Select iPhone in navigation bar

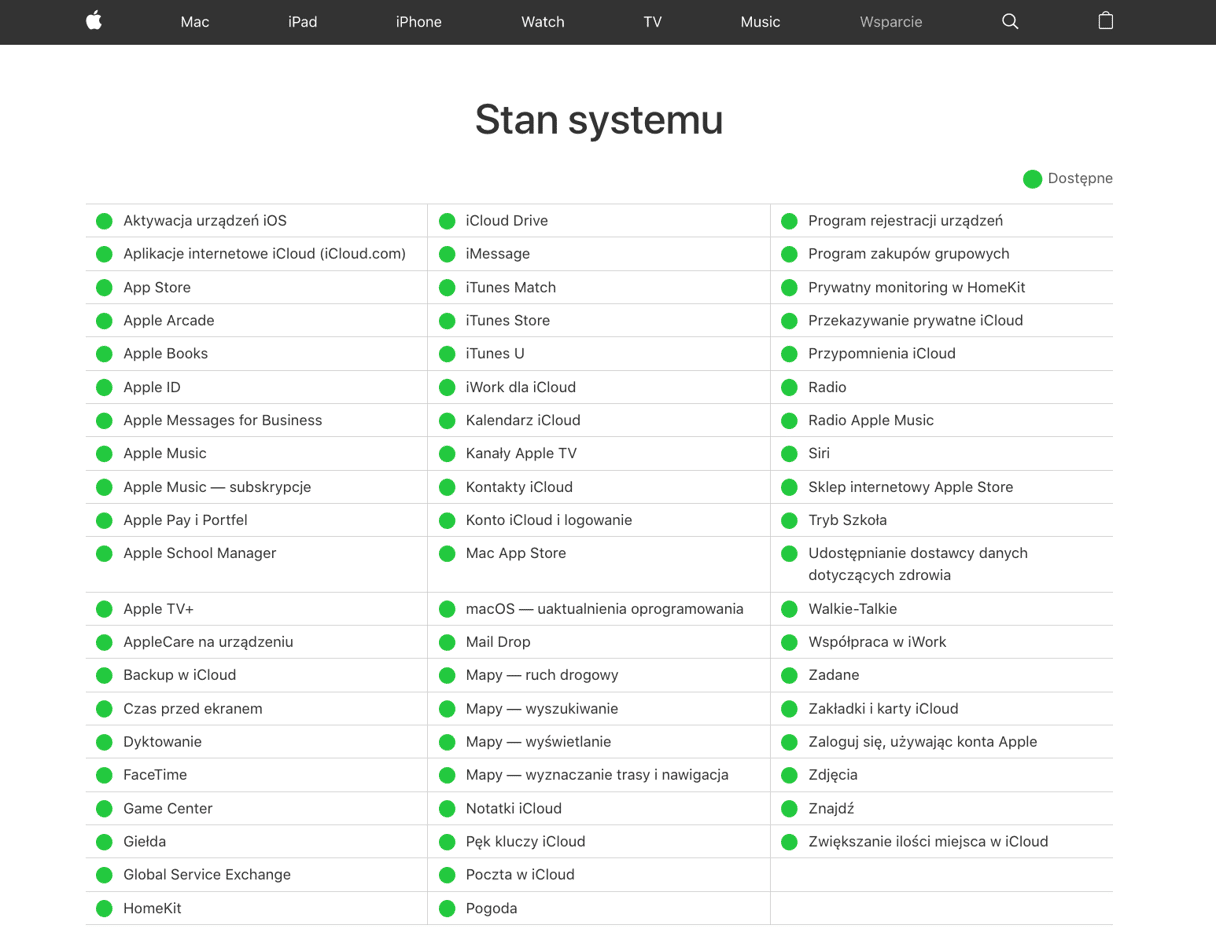point(418,22)
